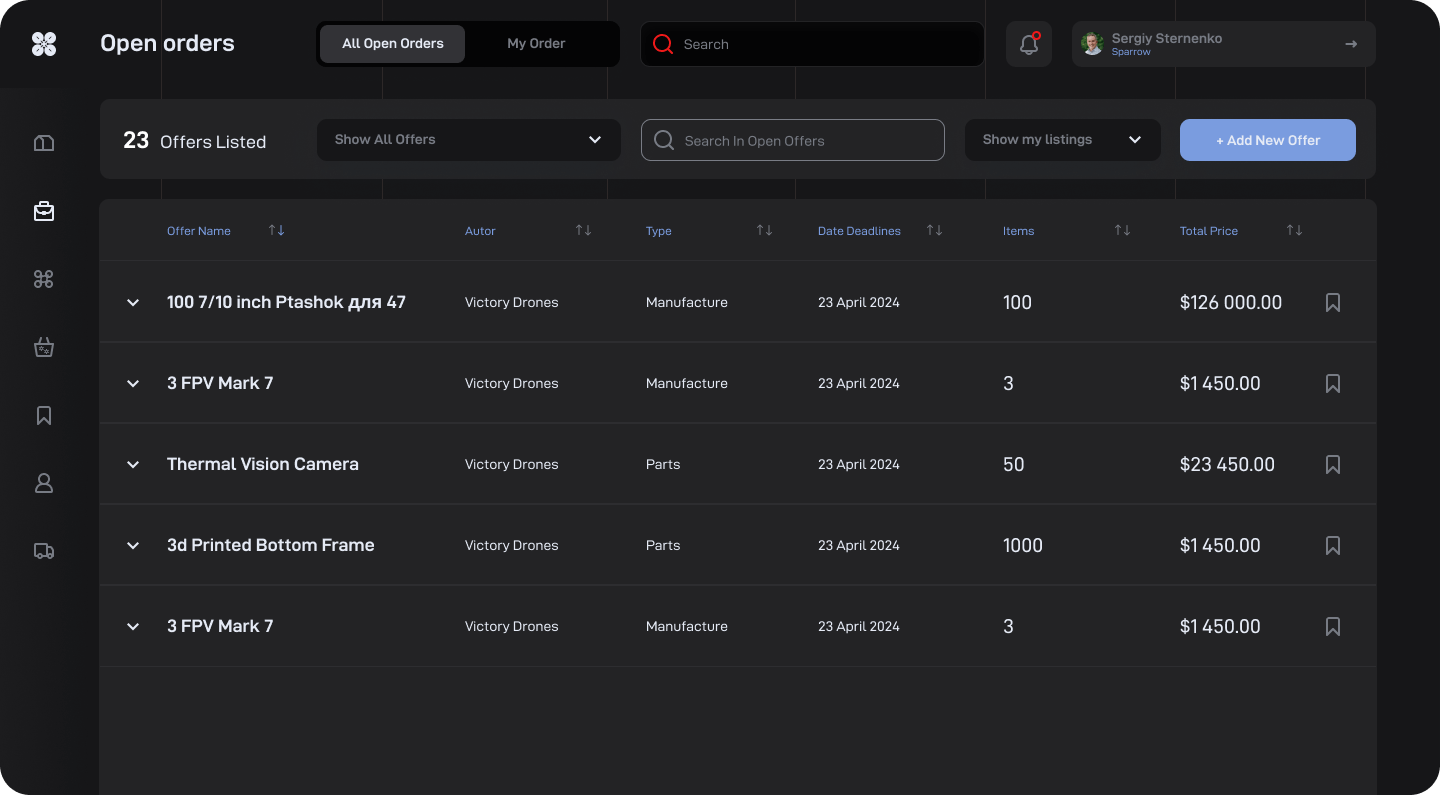The height and width of the screenshot is (795, 1440).
Task: Open the Show All Offers dropdown
Action: point(468,140)
